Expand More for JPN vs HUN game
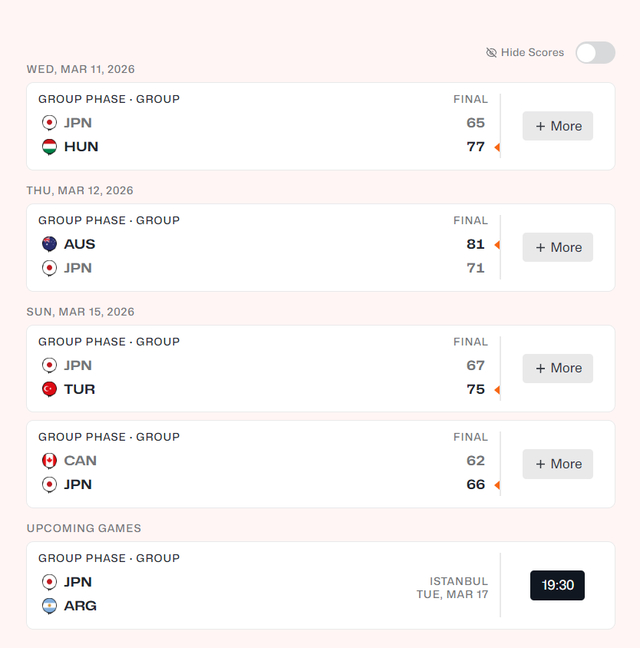Viewport: 640px width, 648px height. point(557,126)
